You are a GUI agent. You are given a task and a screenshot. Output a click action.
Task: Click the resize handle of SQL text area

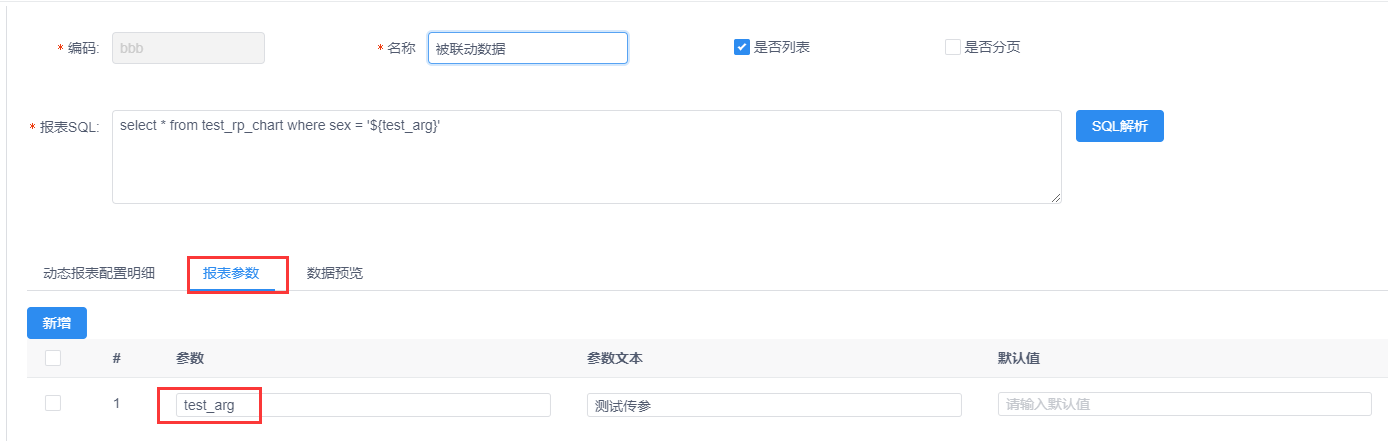(x=1055, y=198)
